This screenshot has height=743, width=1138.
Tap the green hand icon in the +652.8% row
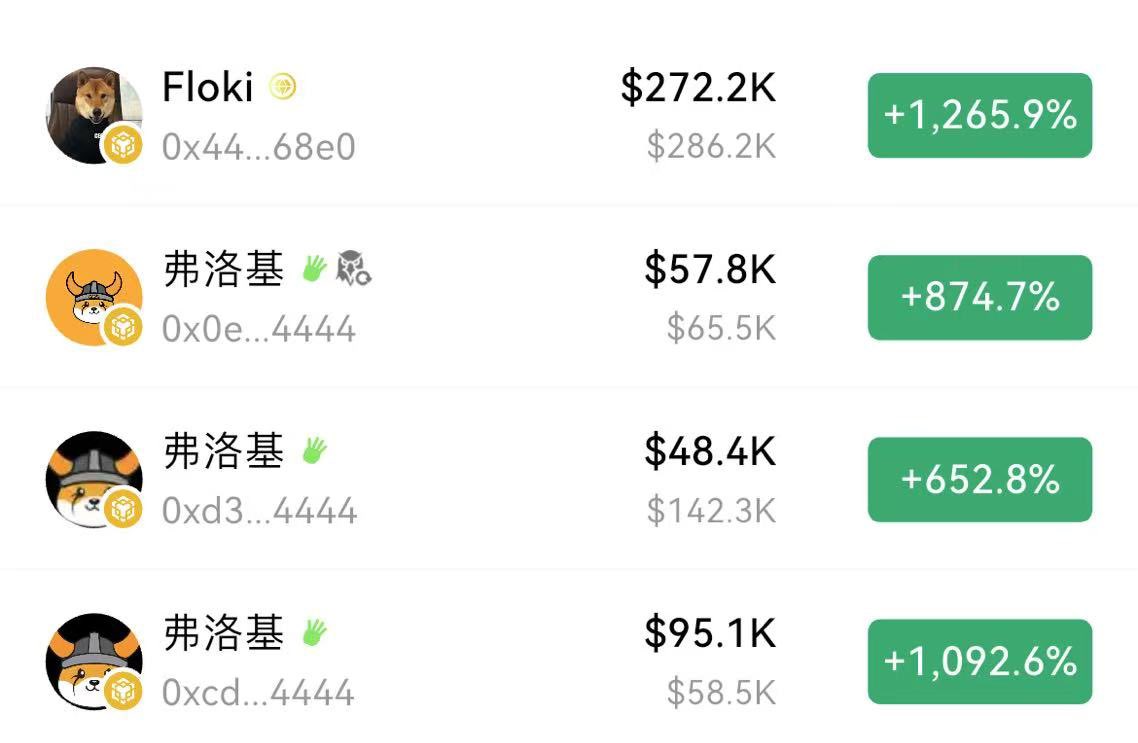coord(315,450)
